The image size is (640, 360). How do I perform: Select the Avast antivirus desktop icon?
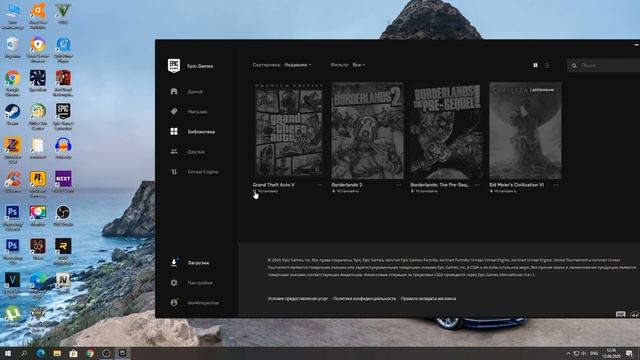[x=38, y=16]
